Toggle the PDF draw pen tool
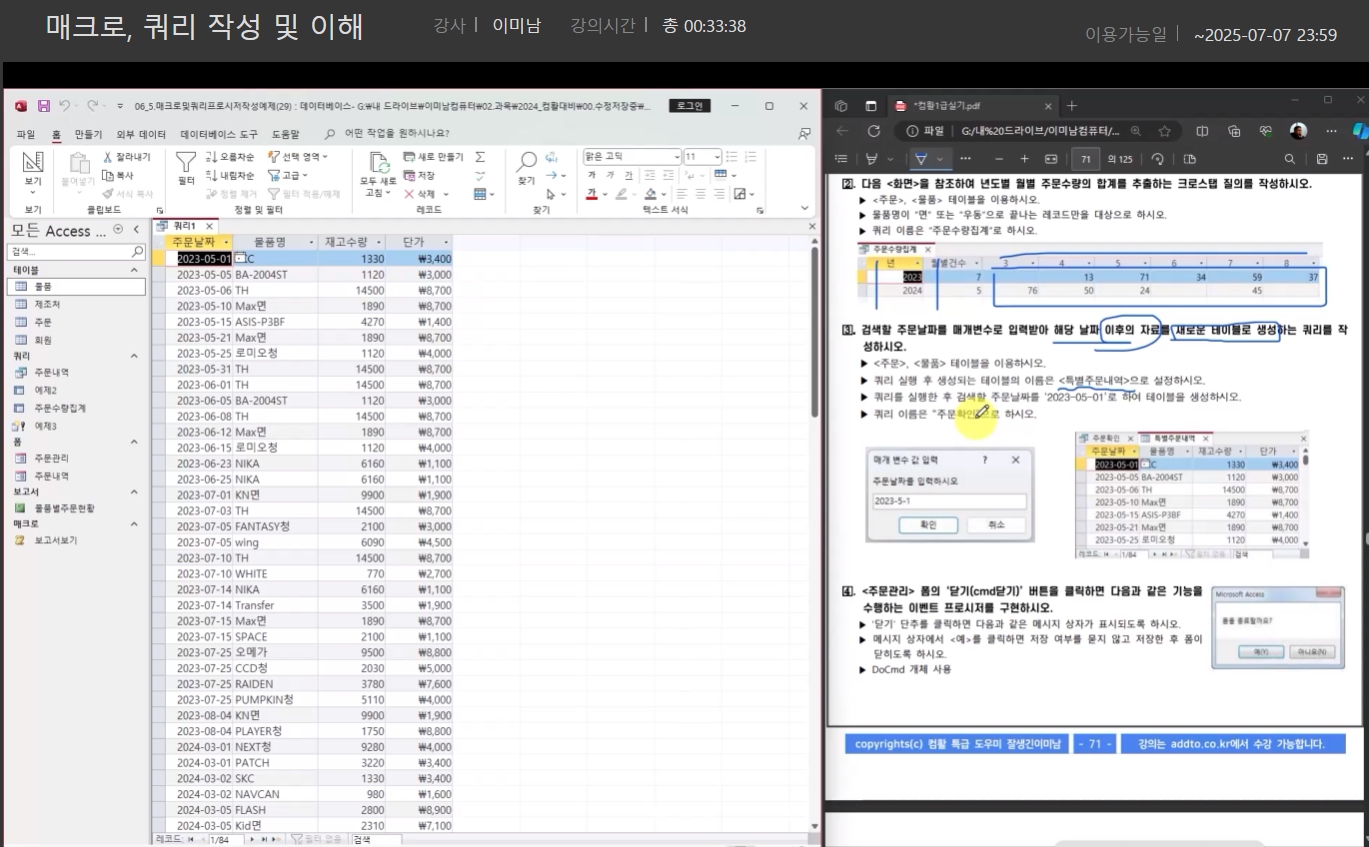 pos(921,159)
